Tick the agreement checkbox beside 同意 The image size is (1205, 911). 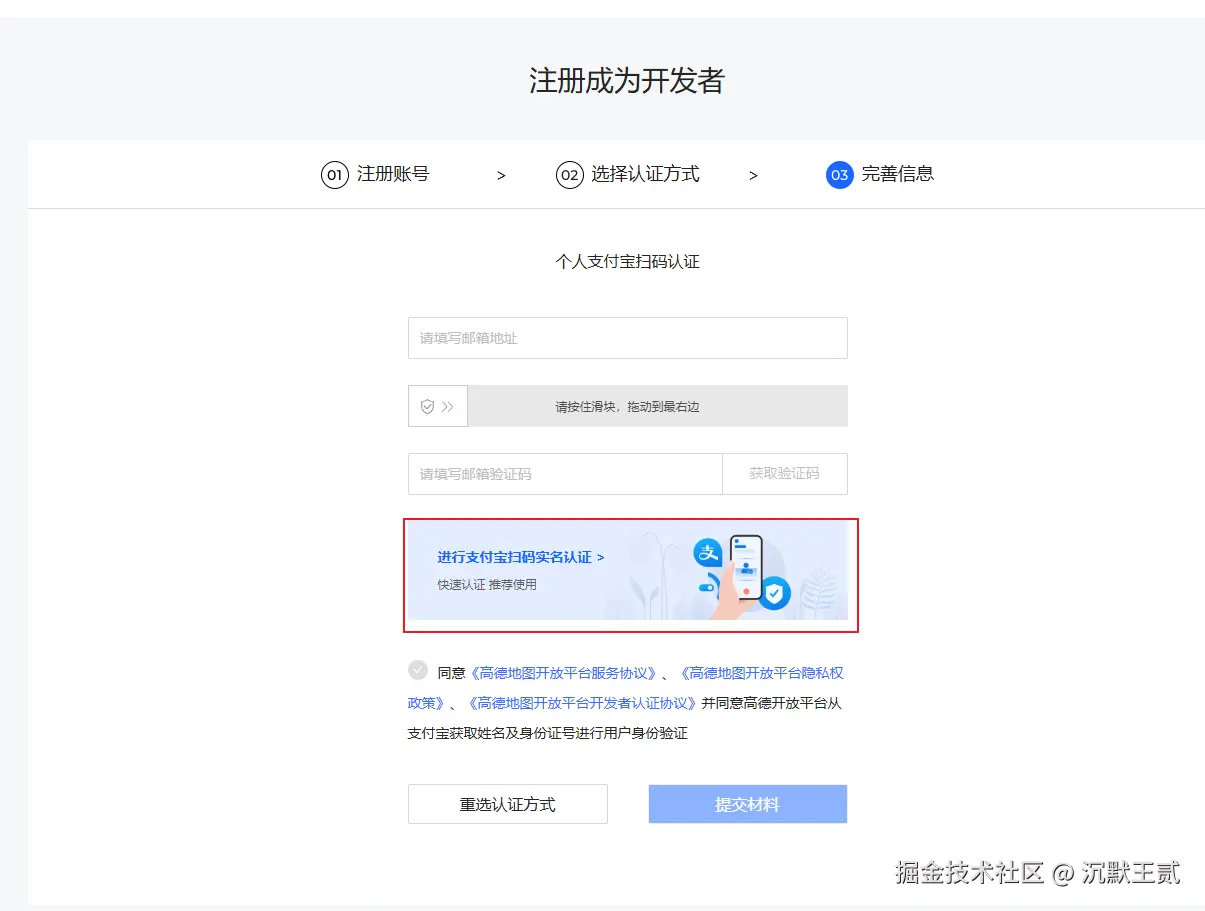(418, 670)
